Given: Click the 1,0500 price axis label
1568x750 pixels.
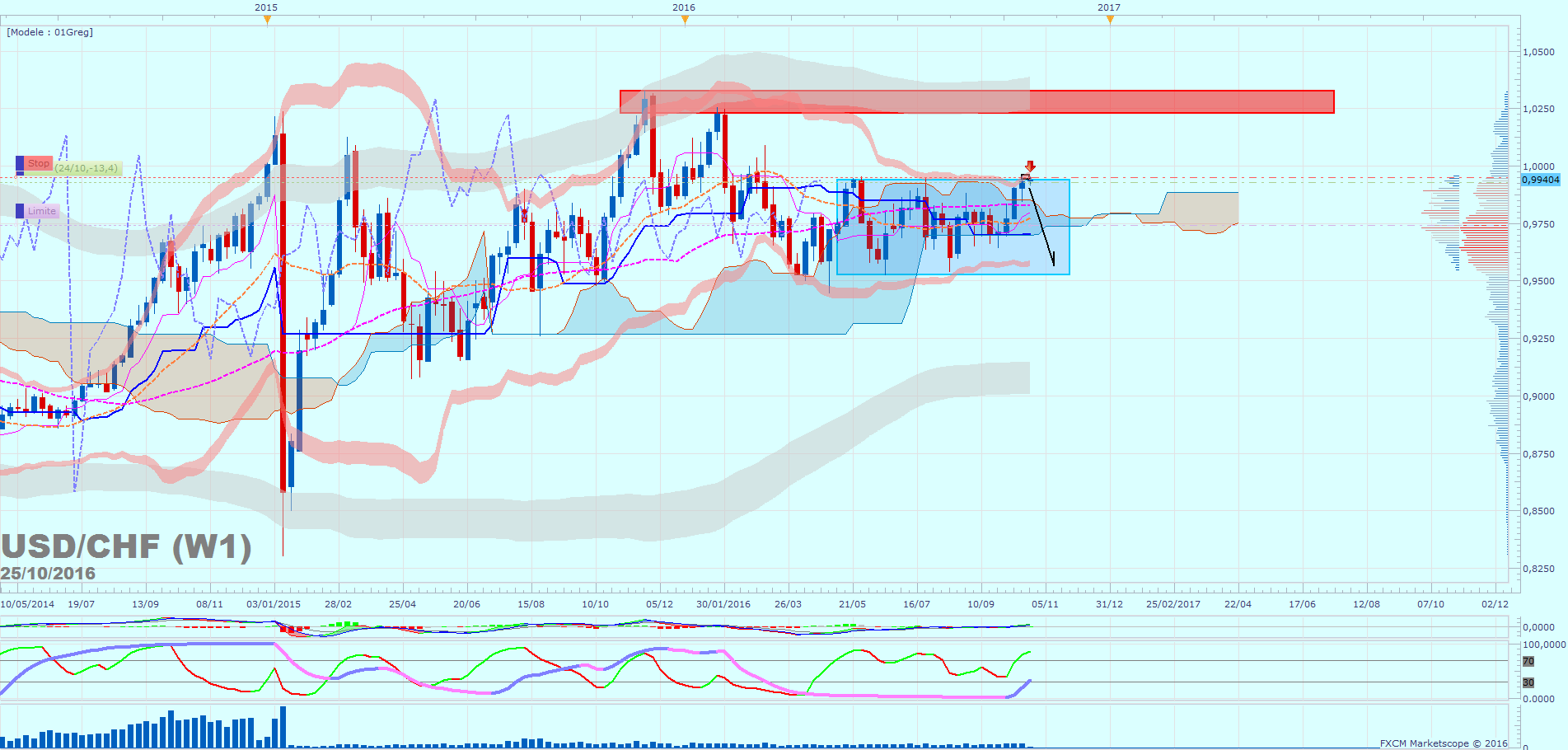Looking at the screenshot, I should click(x=1538, y=52).
